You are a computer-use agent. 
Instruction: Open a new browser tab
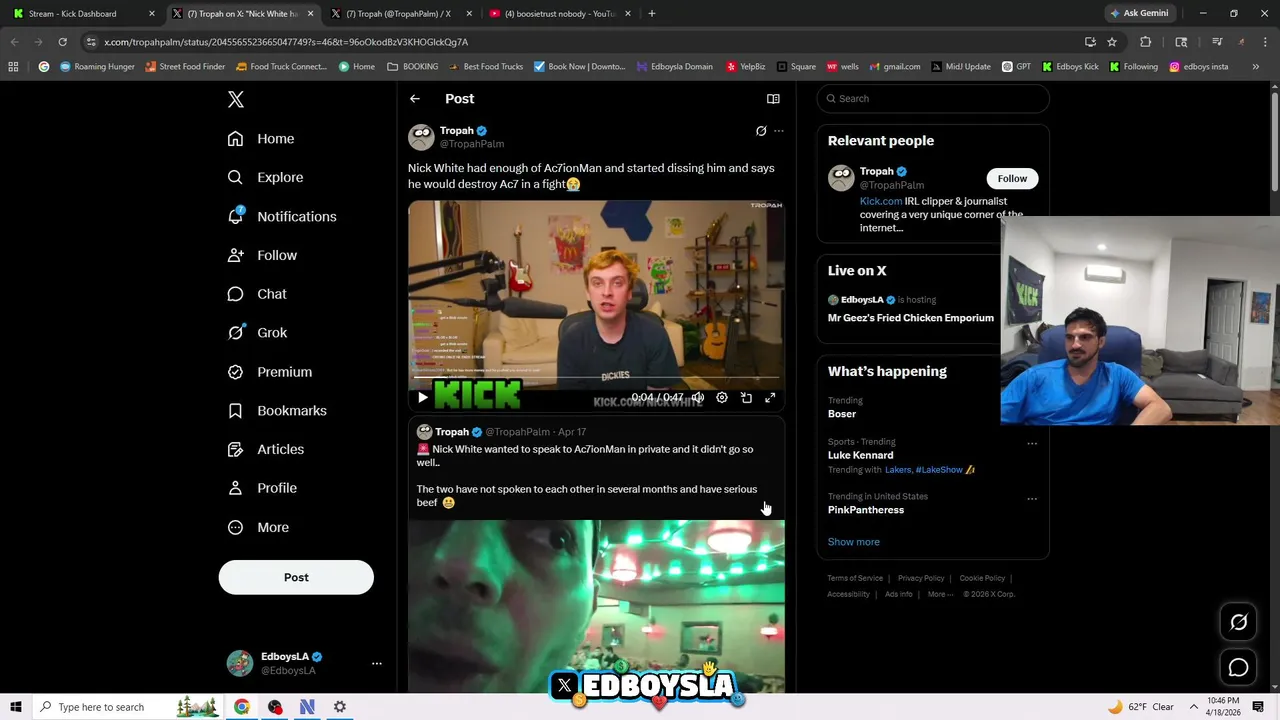tap(652, 14)
